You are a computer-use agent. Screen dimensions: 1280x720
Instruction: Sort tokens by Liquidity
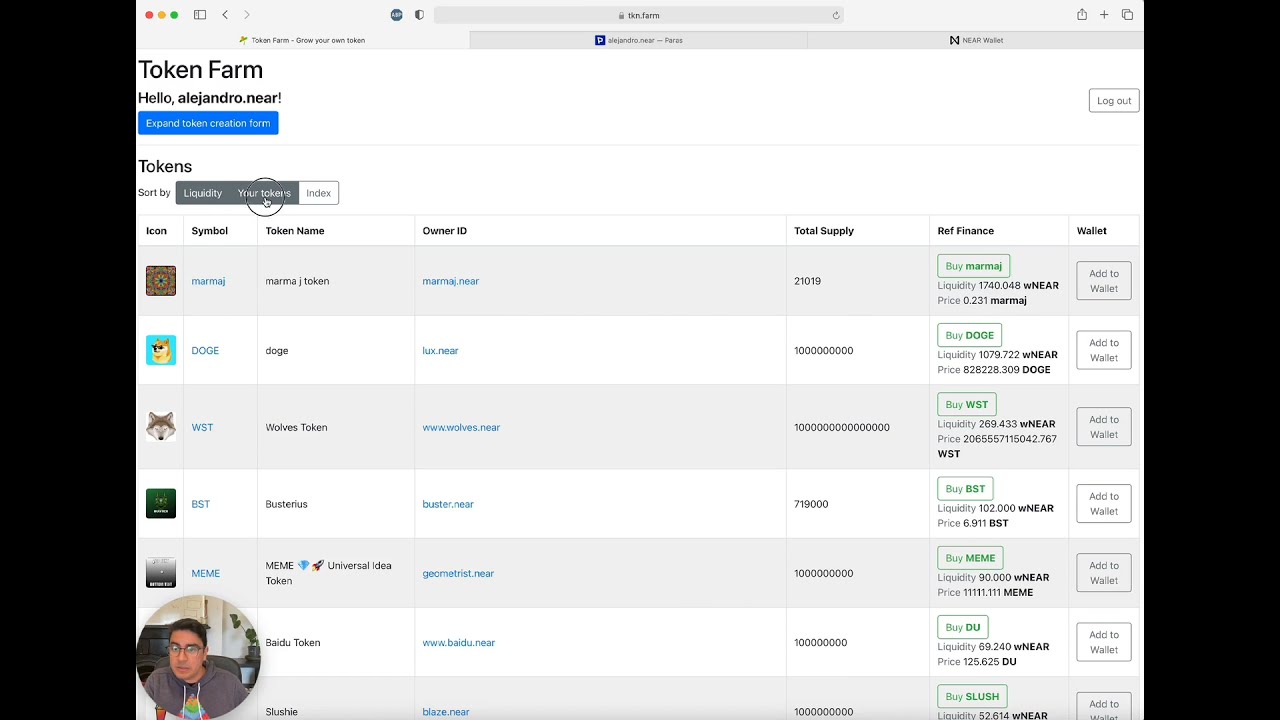coord(202,193)
